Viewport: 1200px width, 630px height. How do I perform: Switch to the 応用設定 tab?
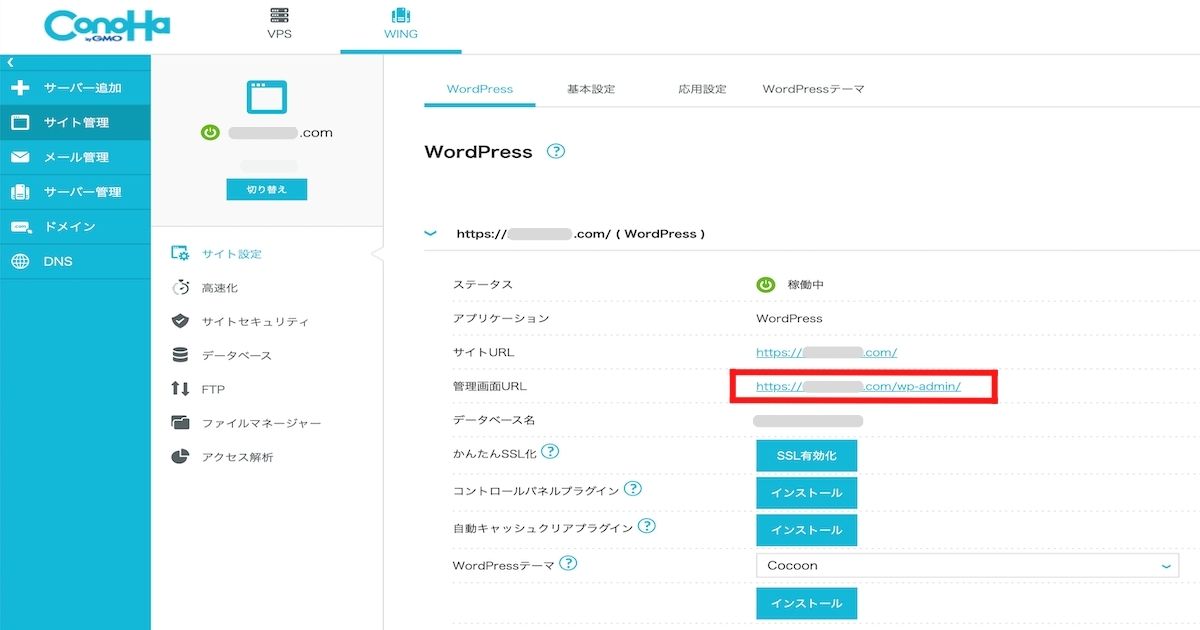pos(702,89)
